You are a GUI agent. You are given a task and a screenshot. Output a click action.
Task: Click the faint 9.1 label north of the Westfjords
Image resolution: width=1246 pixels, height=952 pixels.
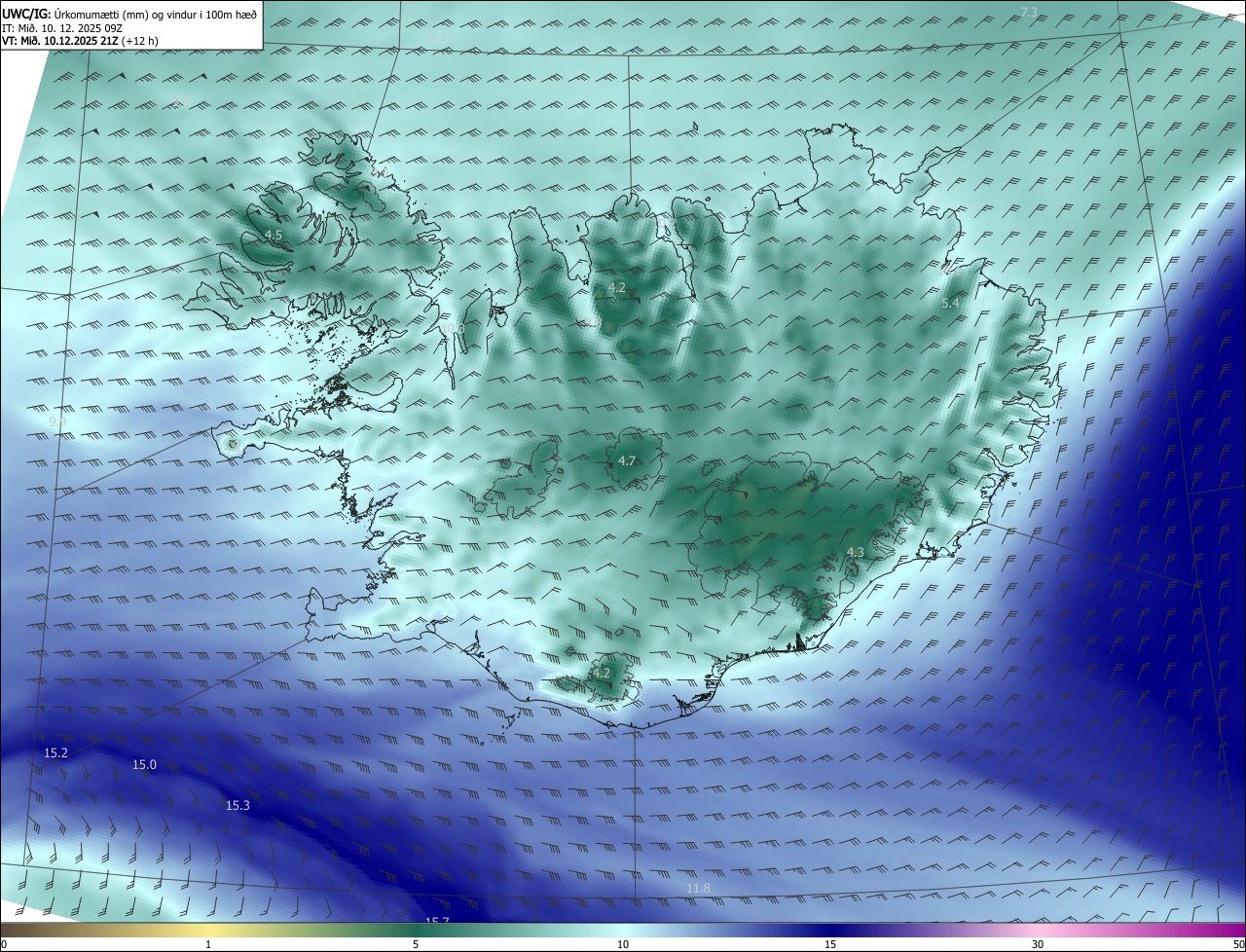point(437,36)
